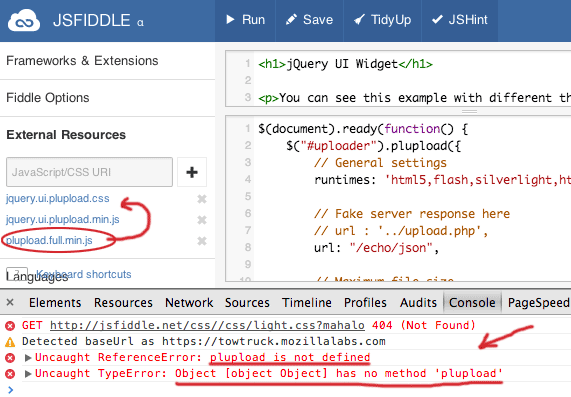Click the red error icon beside ReferenceError
The height and width of the screenshot is (397, 571).
tap(10, 358)
